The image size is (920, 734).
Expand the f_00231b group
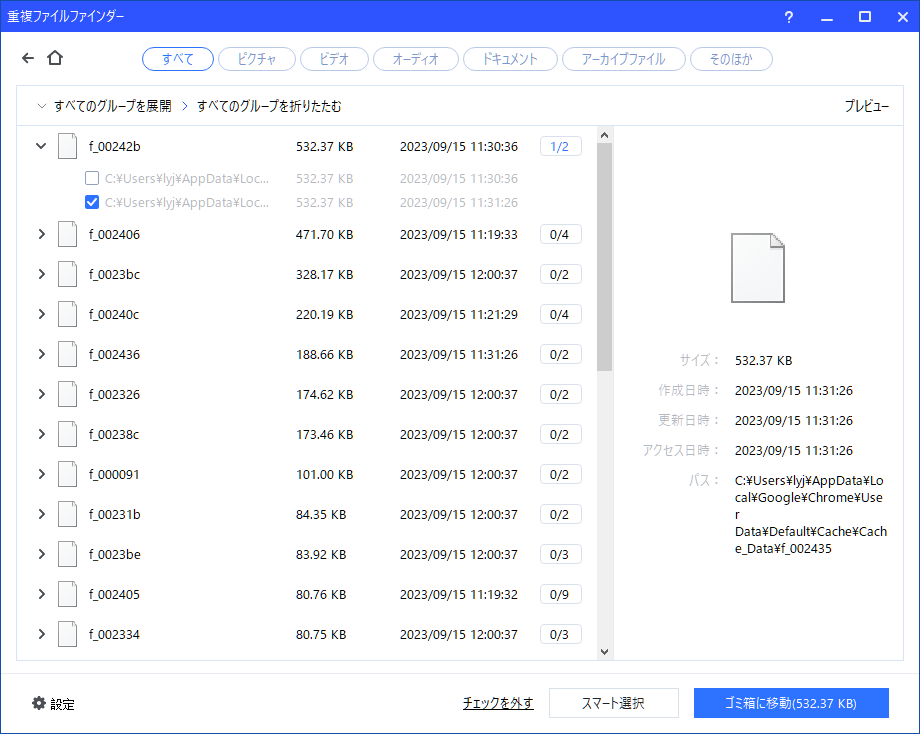41,513
